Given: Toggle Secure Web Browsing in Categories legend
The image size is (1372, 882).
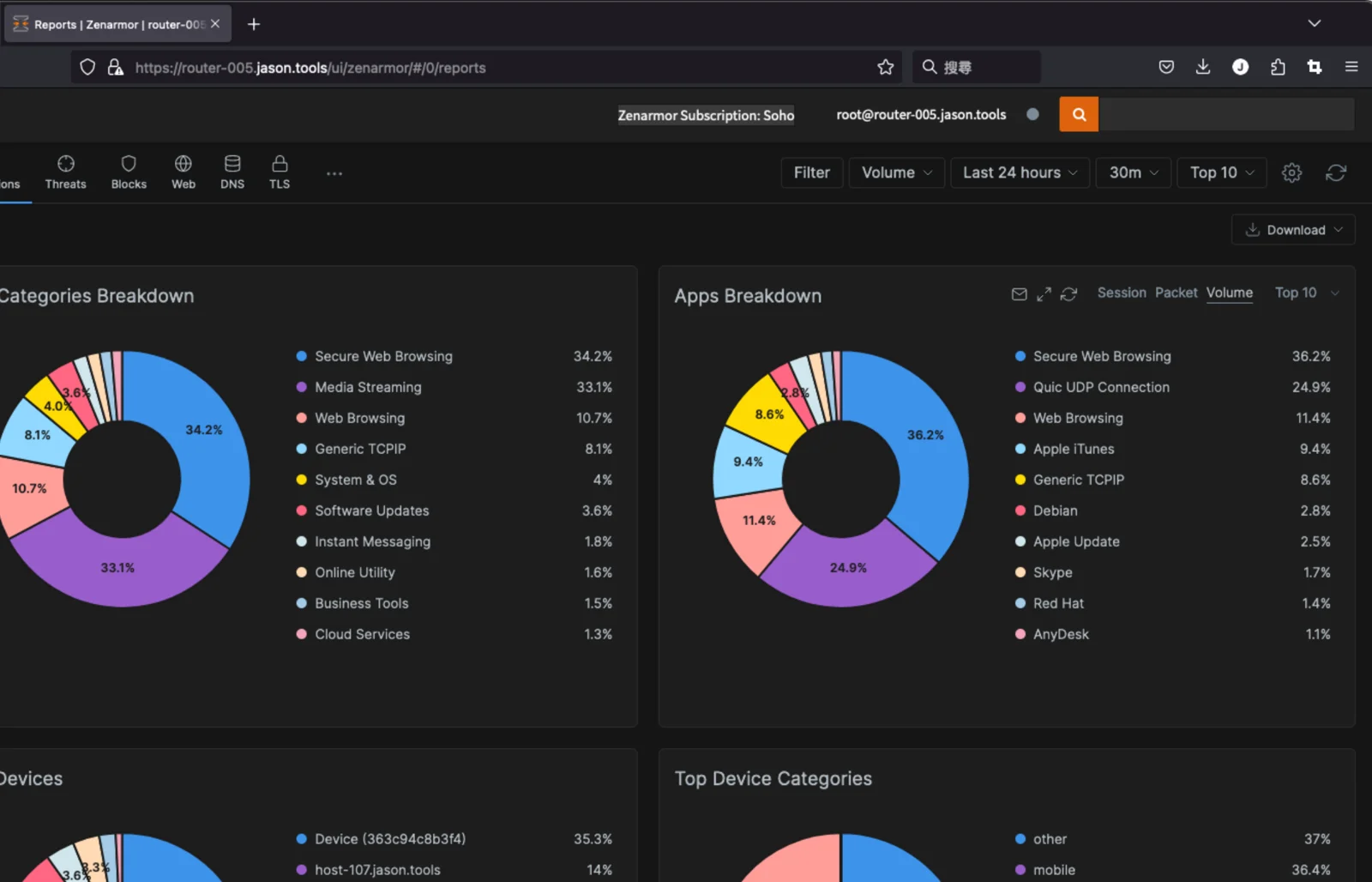Looking at the screenshot, I should click(x=454, y=356).
